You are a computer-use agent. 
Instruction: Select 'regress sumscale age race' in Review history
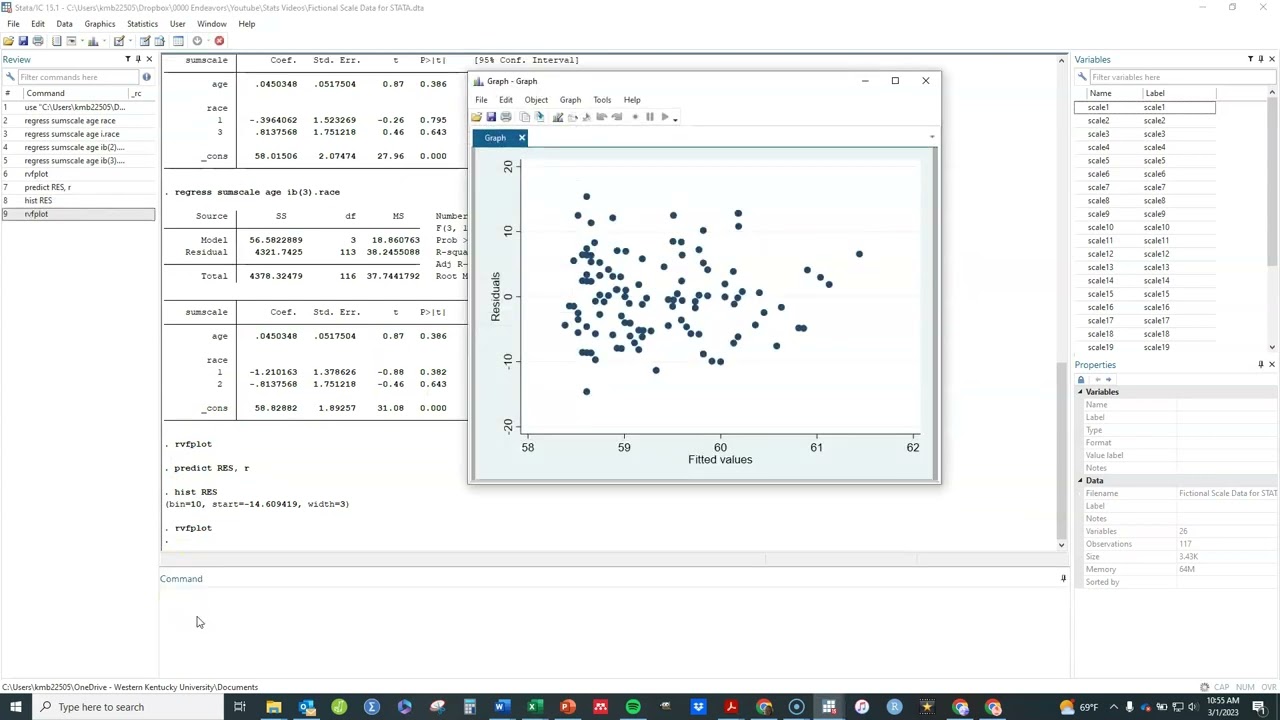(x=78, y=120)
